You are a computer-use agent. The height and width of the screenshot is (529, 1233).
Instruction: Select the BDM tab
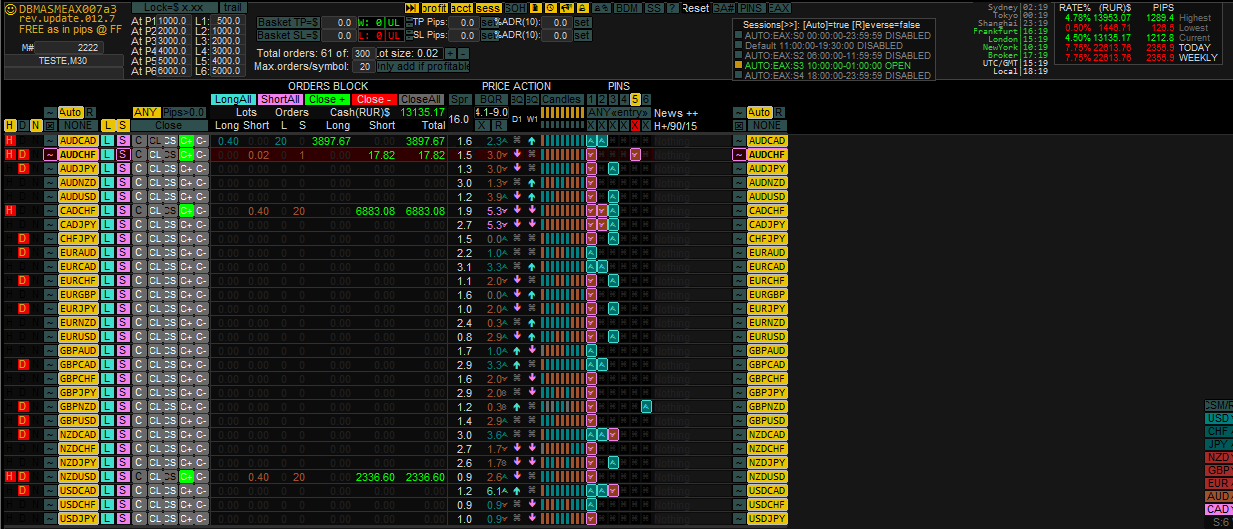(627, 8)
